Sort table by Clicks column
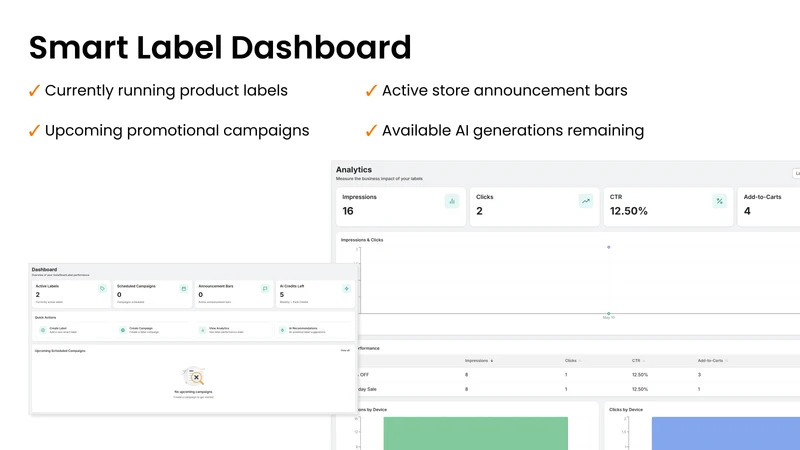800x450 pixels. coord(572,361)
